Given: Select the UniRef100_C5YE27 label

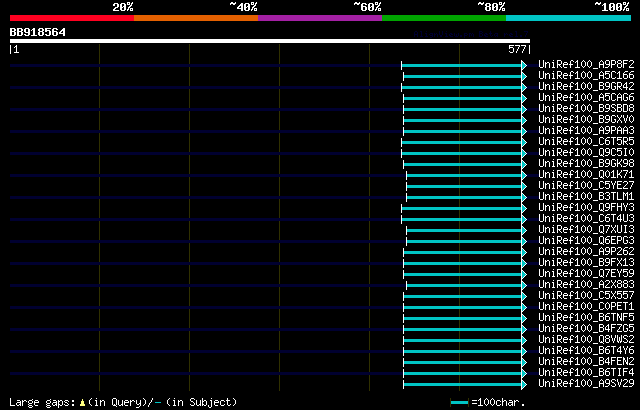Looking at the screenshot, I should click(586, 186).
